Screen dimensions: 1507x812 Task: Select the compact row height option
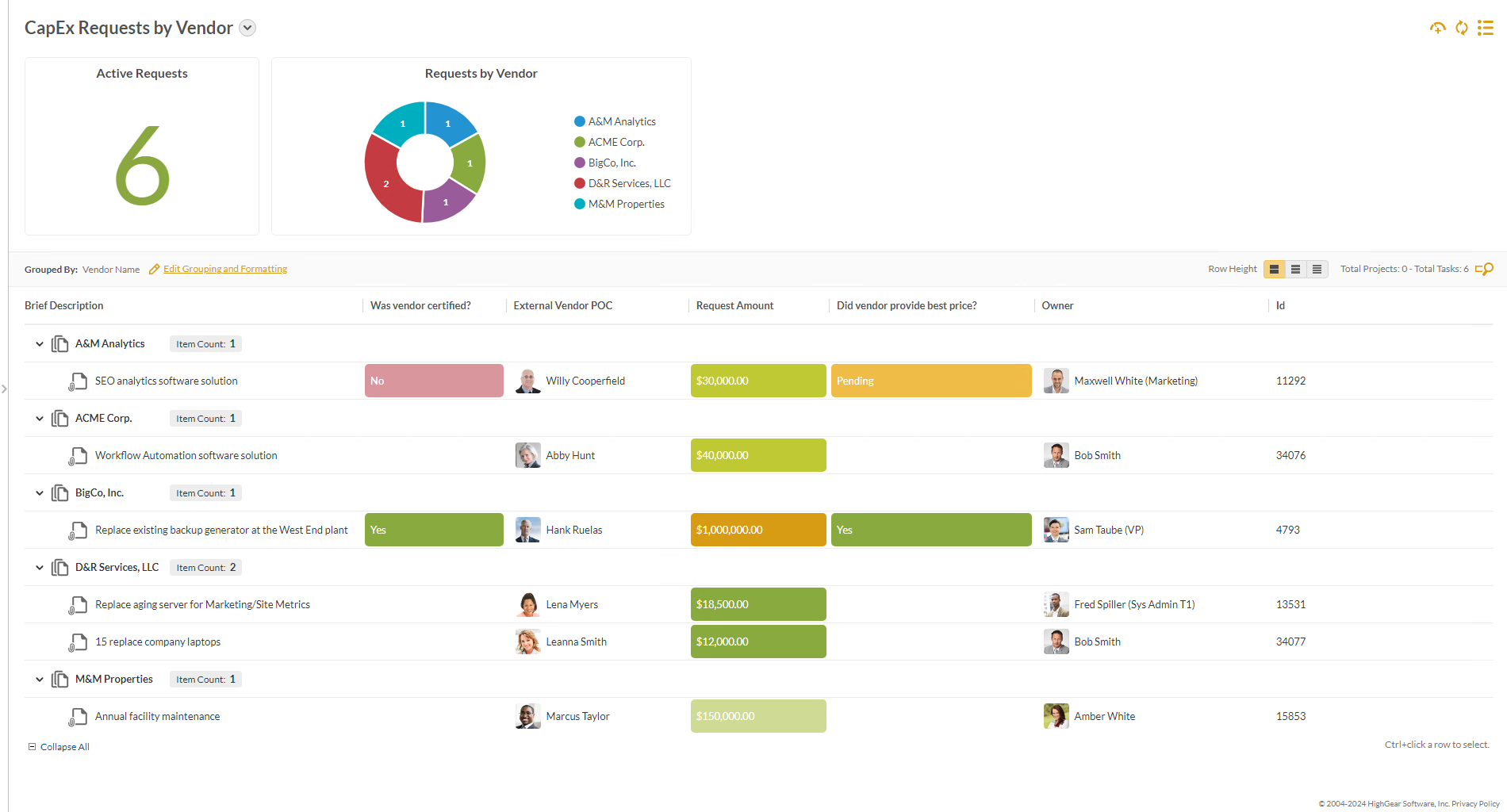point(1317,269)
